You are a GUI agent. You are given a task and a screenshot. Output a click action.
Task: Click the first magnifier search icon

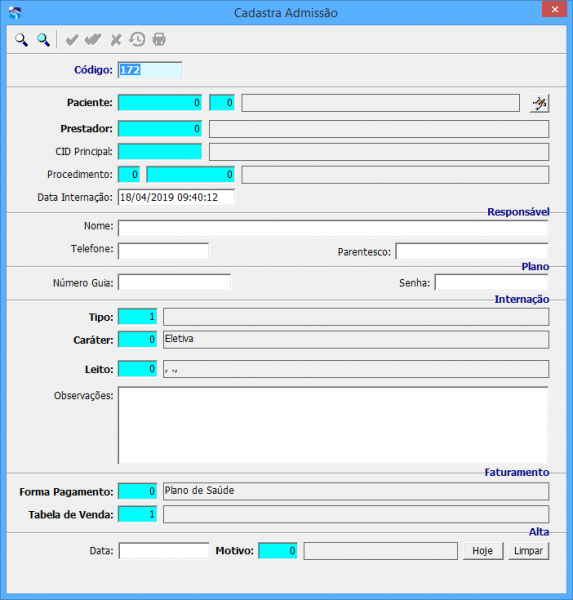point(21,39)
